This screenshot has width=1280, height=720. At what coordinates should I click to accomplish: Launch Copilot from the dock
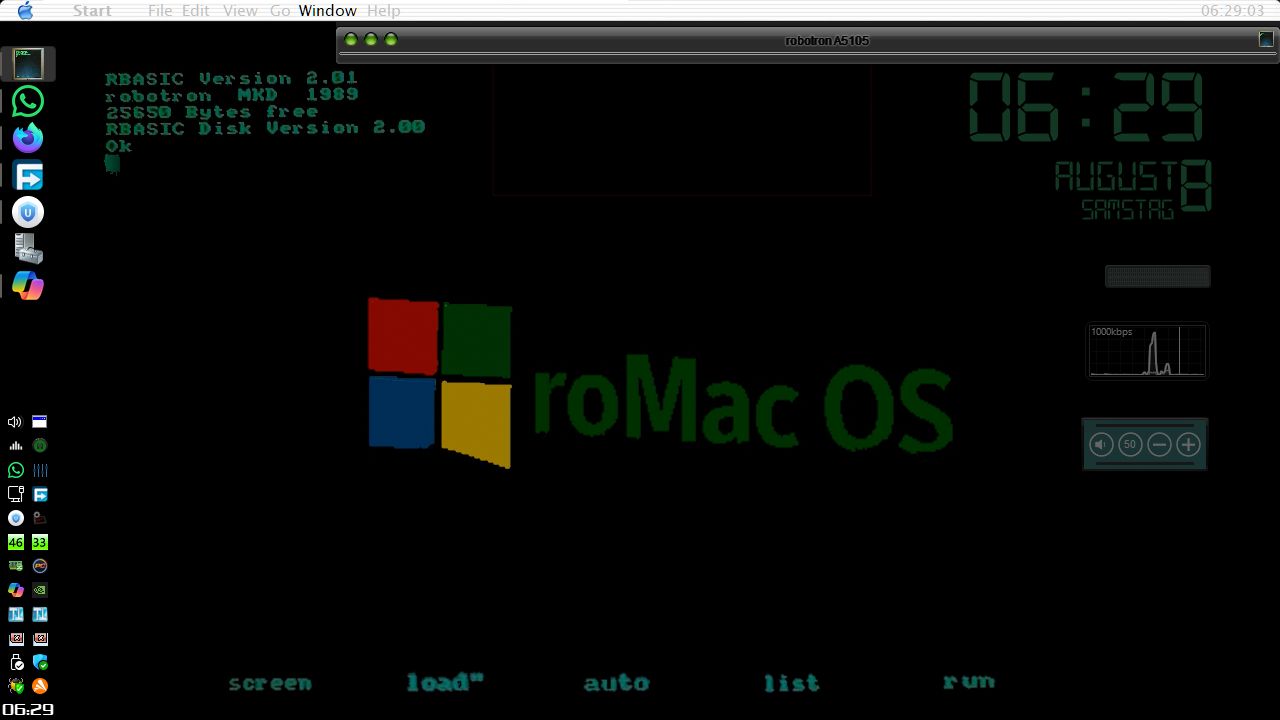(x=28, y=286)
